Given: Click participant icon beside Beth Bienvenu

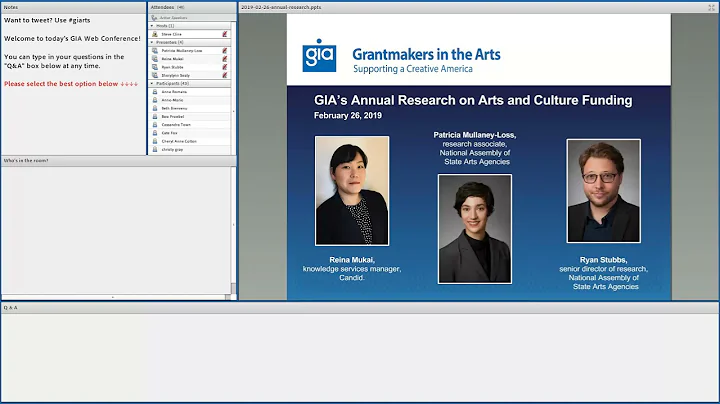Looking at the screenshot, I should (155, 108).
